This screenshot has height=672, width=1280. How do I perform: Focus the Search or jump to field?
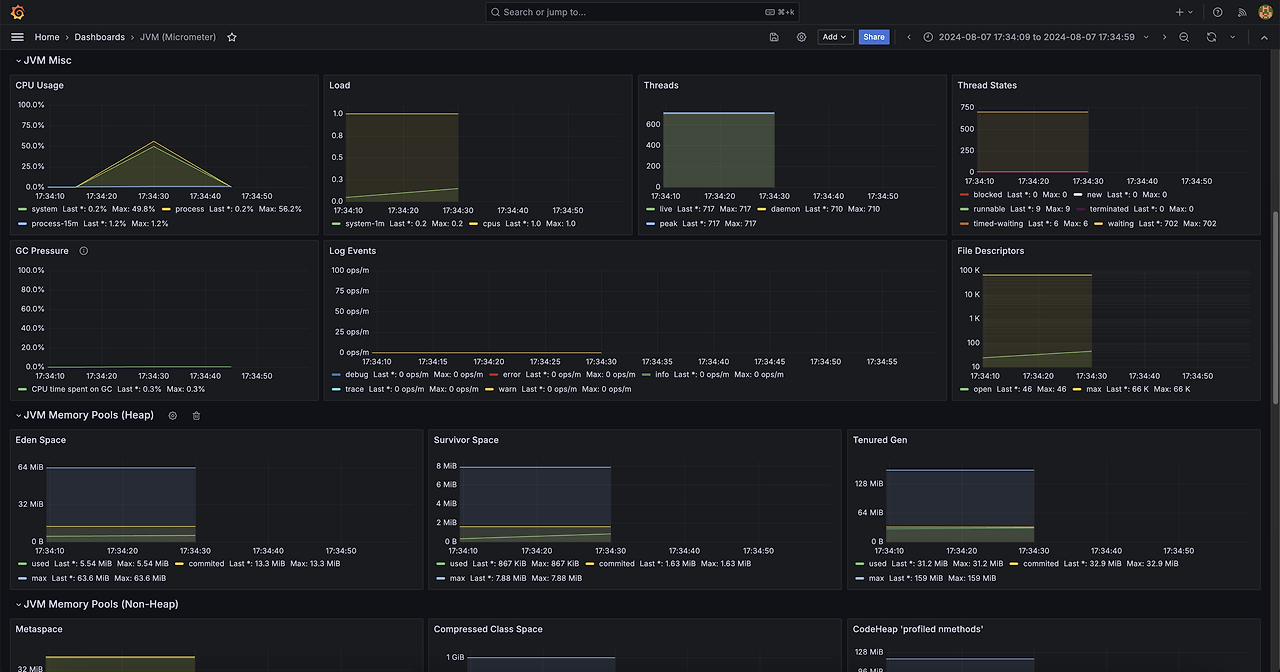coord(641,12)
